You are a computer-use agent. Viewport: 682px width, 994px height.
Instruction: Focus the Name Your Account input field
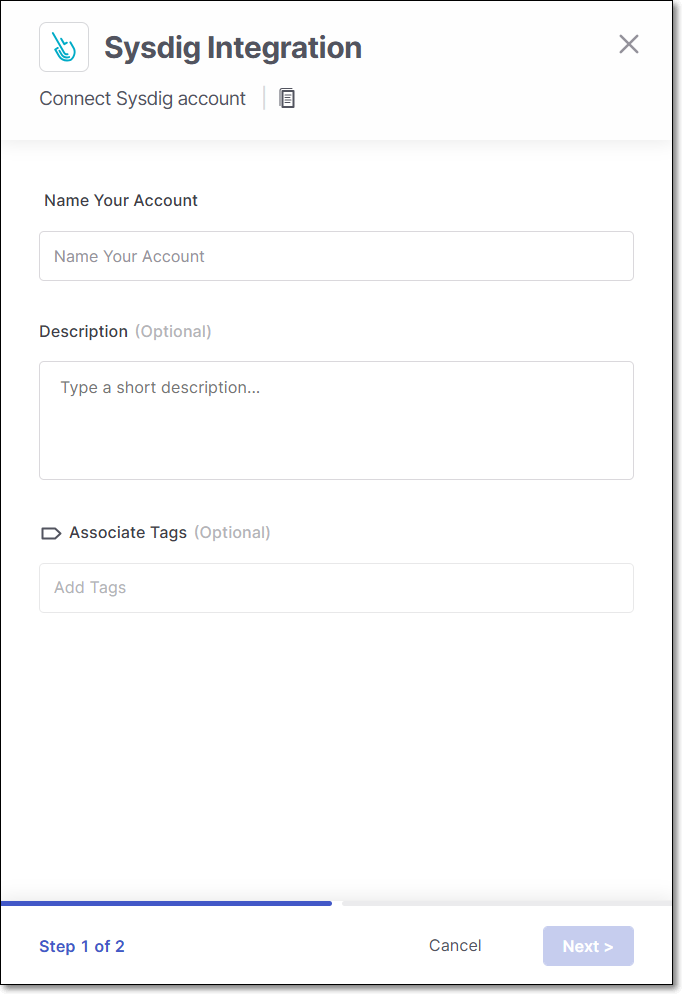[337, 256]
